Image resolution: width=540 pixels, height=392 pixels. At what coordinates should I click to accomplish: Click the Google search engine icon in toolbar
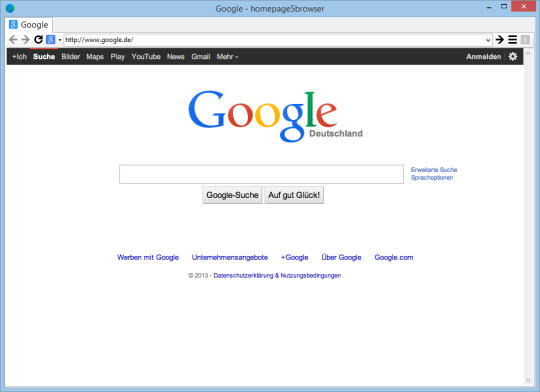tap(50, 40)
